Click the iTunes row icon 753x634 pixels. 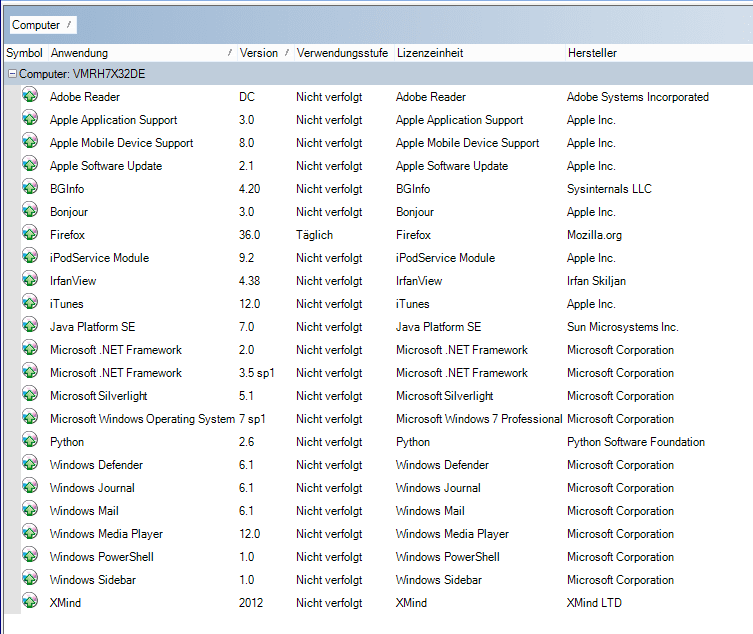tap(30, 303)
